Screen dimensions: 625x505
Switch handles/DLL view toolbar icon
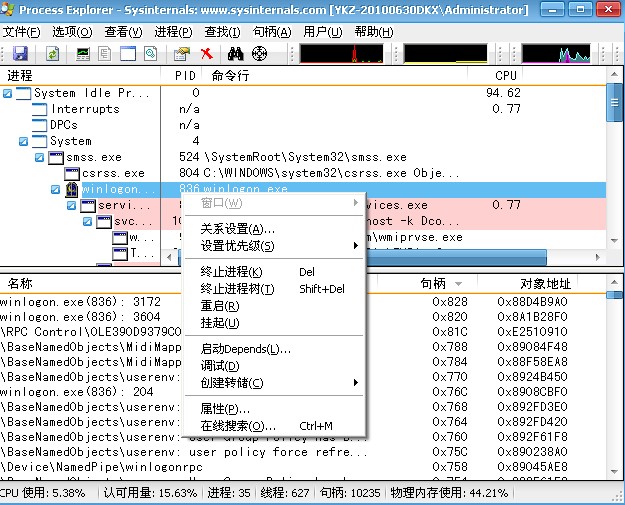tap(150, 53)
